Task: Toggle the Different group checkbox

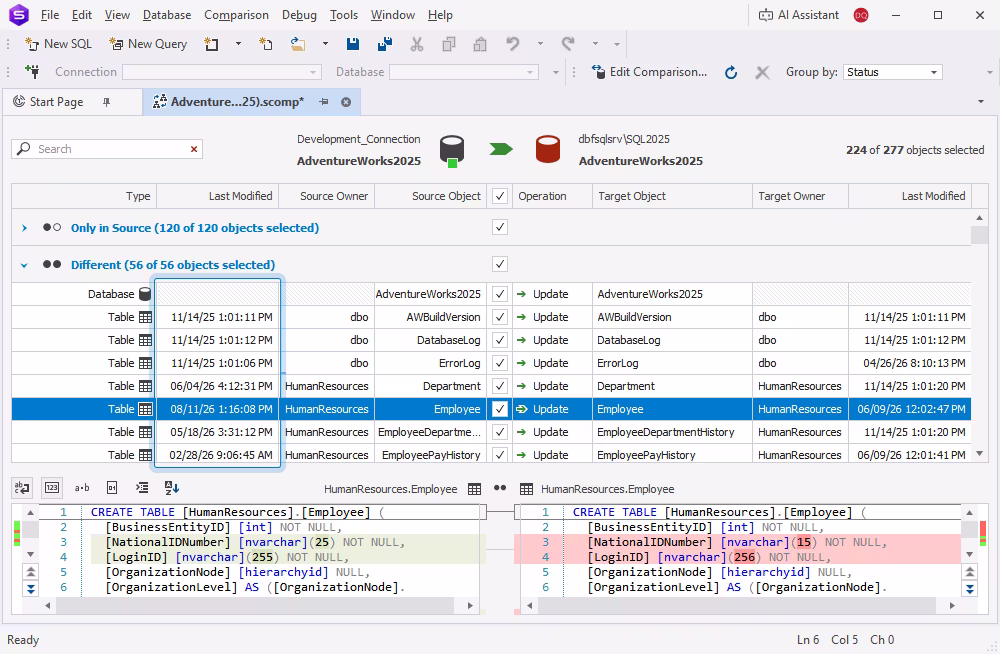Action: coord(500,264)
